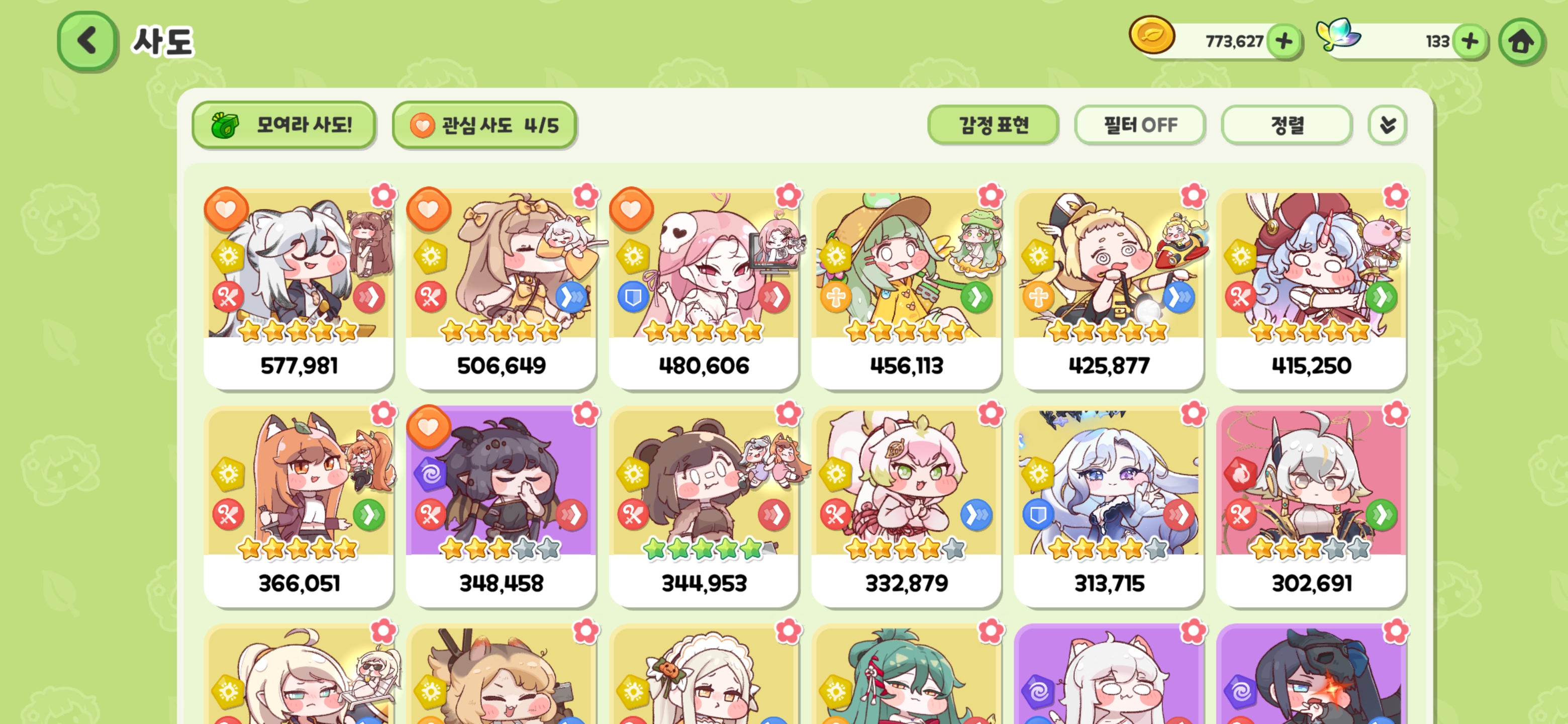The image size is (1568, 724).
Task: Expand the double-chevron dropdown next to 정렬
Action: [1387, 125]
